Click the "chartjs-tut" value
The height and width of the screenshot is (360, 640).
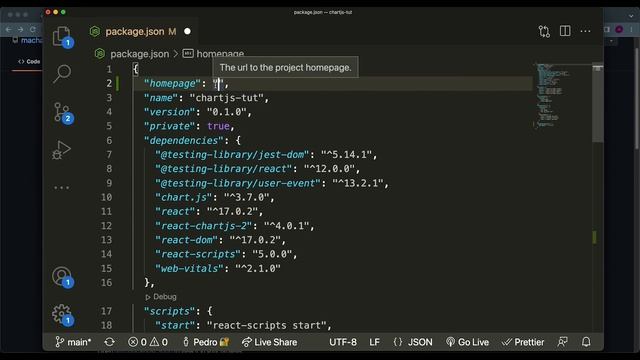click(x=227, y=98)
